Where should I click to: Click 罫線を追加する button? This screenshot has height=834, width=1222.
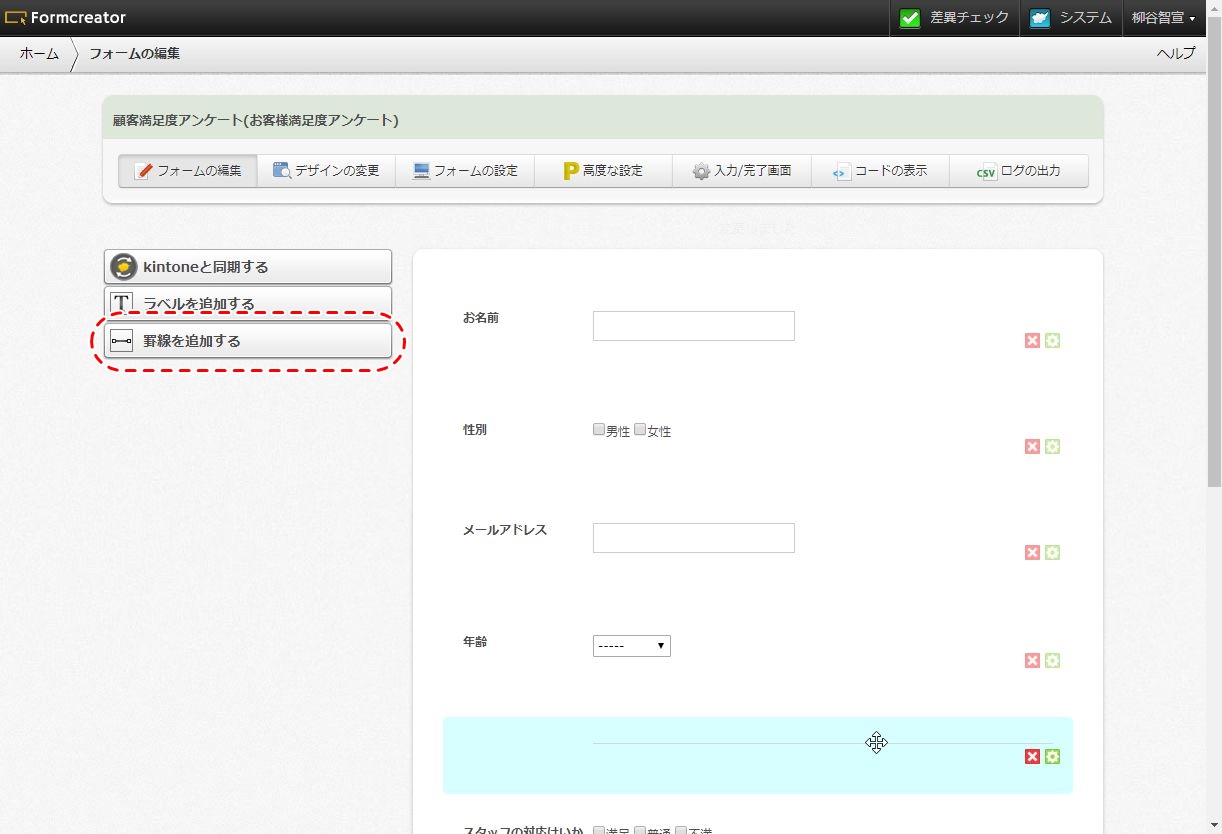[x=248, y=340]
